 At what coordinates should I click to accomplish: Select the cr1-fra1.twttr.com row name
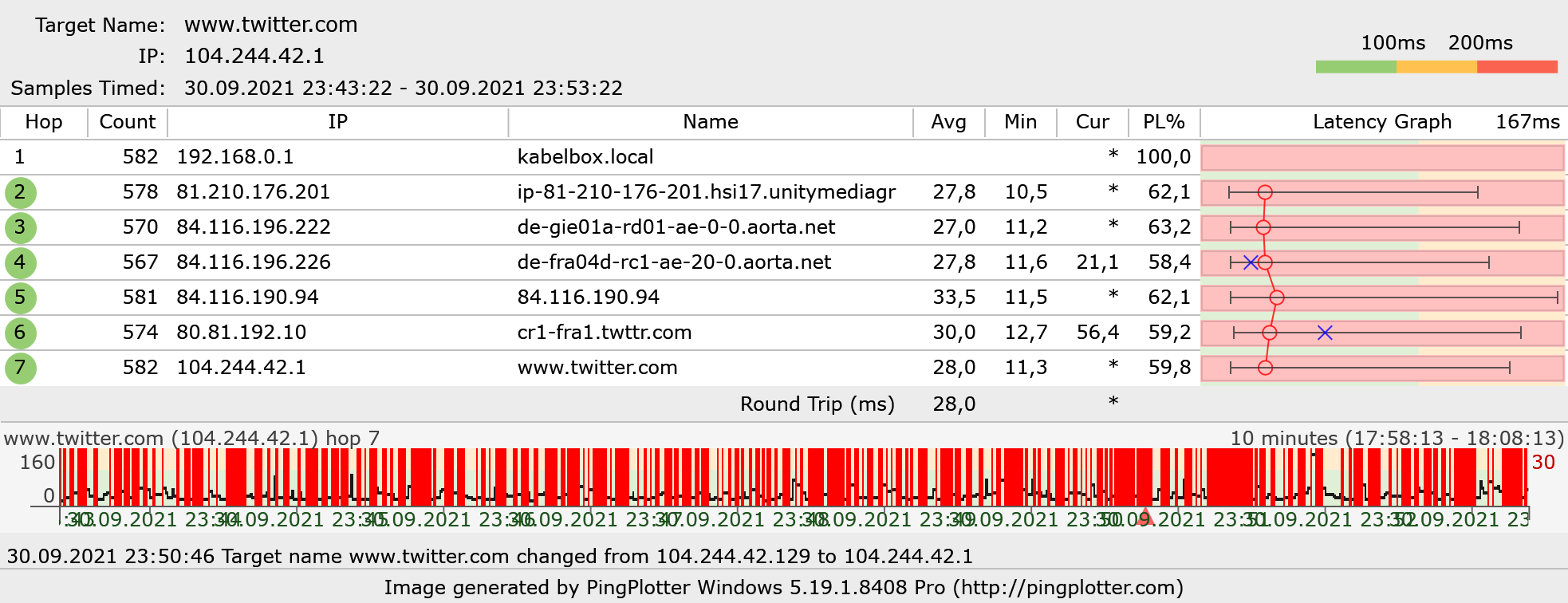click(604, 333)
